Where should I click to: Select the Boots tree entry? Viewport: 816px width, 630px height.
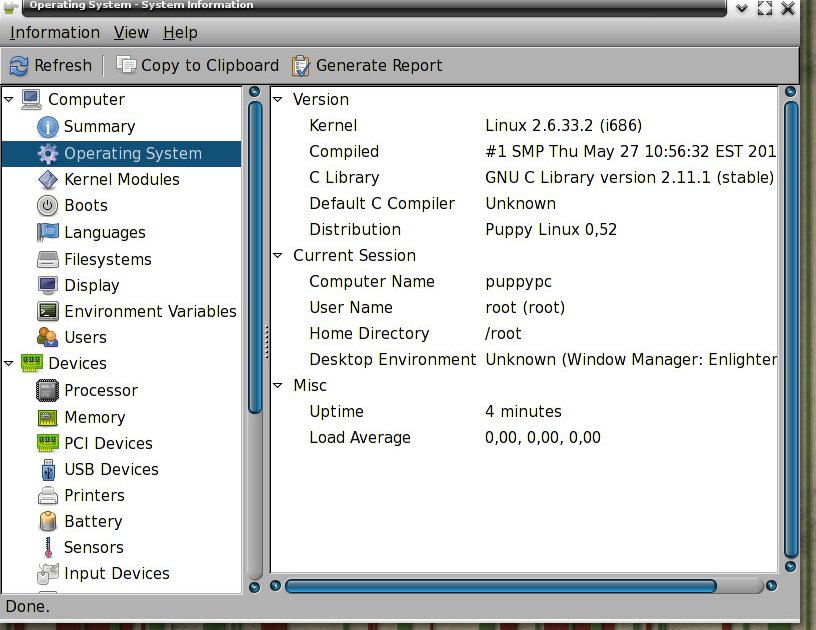click(86, 205)
